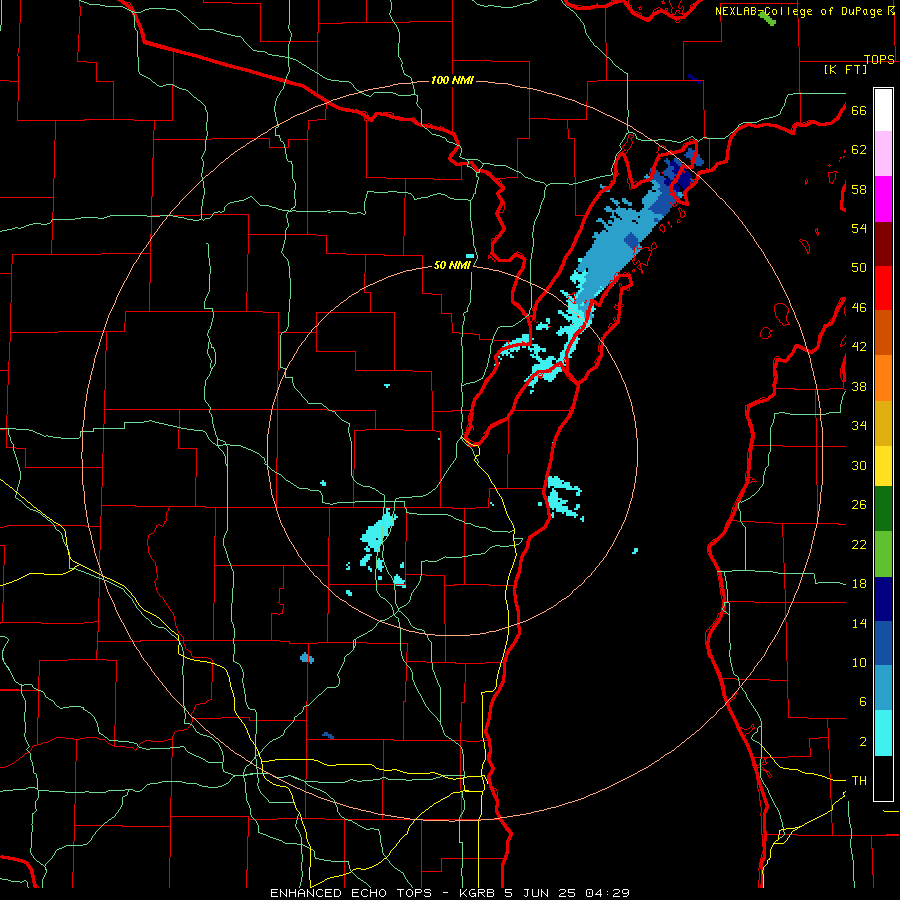The height and width of the screenshot is (900, 900).
Task: Select the light pink legend swatch
Action: pyautogui.click(x=883, y=154)
